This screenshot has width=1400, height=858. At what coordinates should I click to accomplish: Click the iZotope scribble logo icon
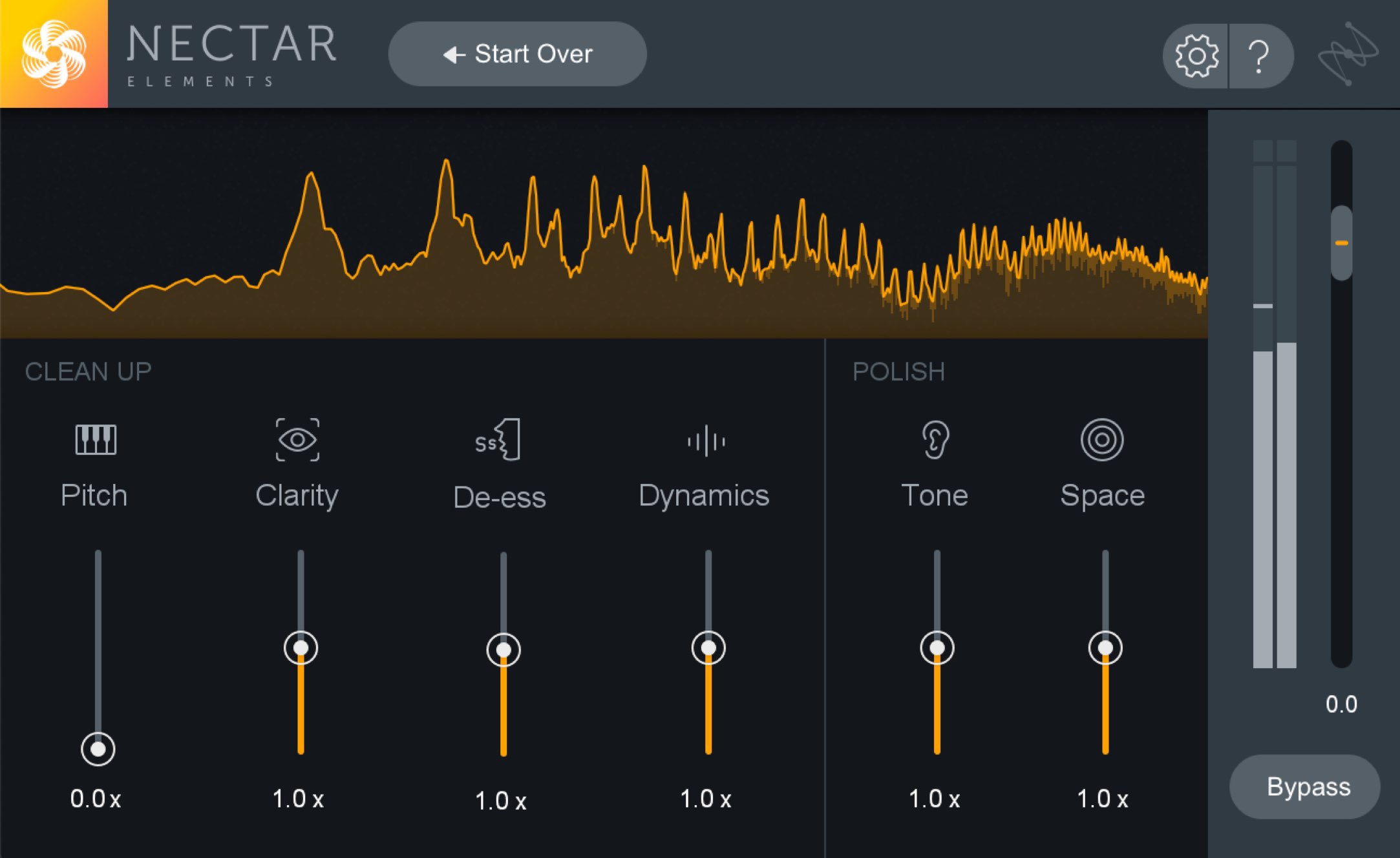[x=1348, y=54]
